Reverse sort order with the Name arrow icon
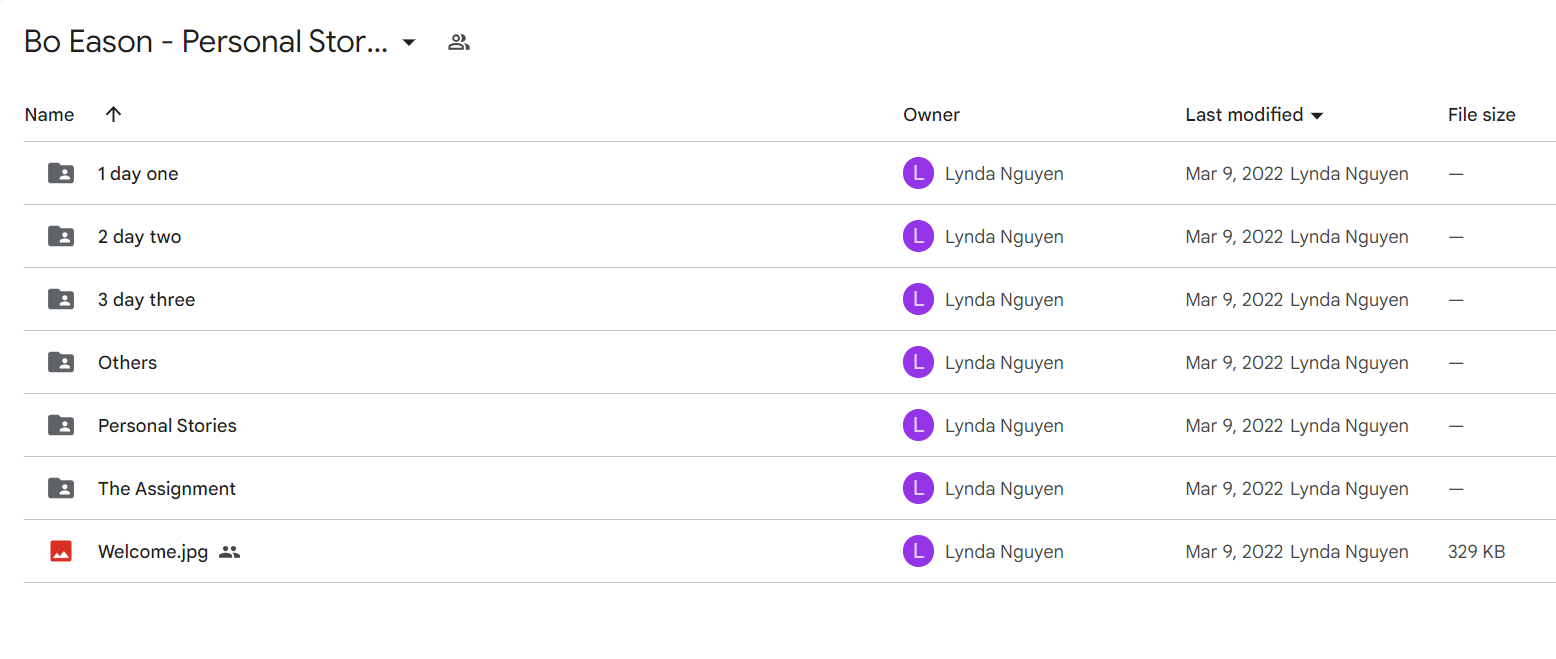This screenshot has width=1556, height=659. (113, 114)
